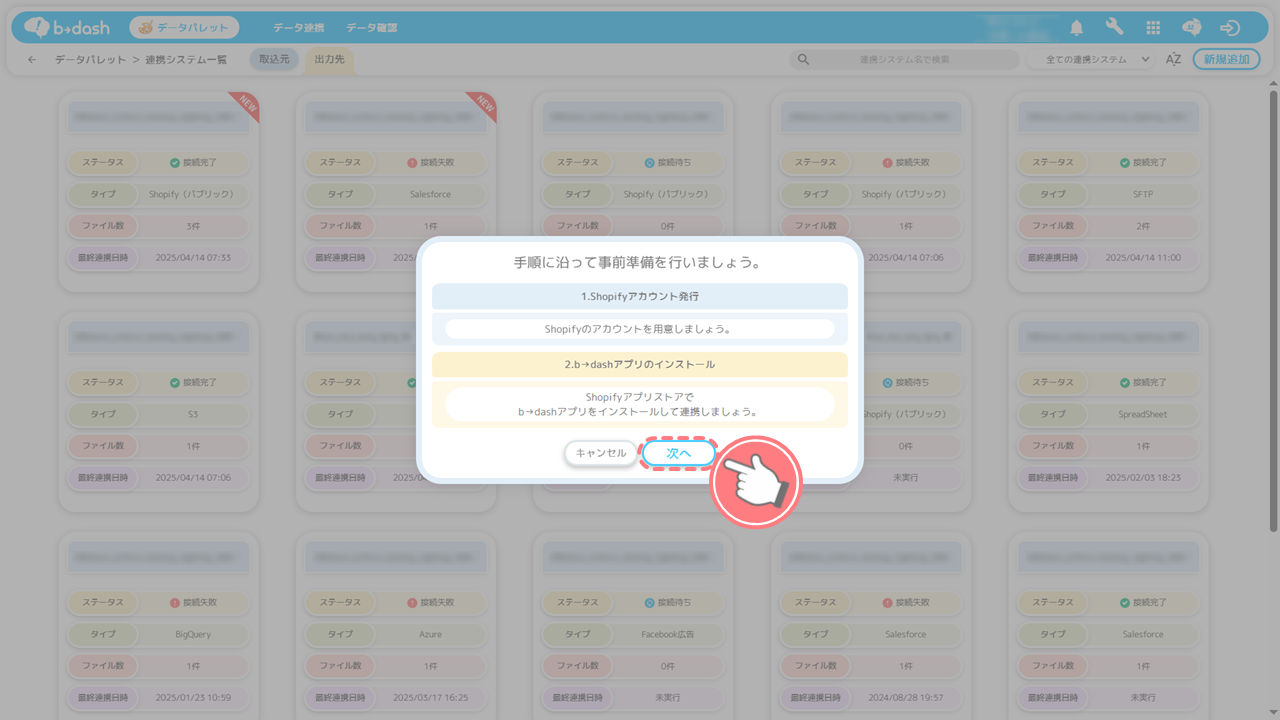1280x720 pixels.
Task: Click the データパレット breadcrumb link
Action: [91, 60]
